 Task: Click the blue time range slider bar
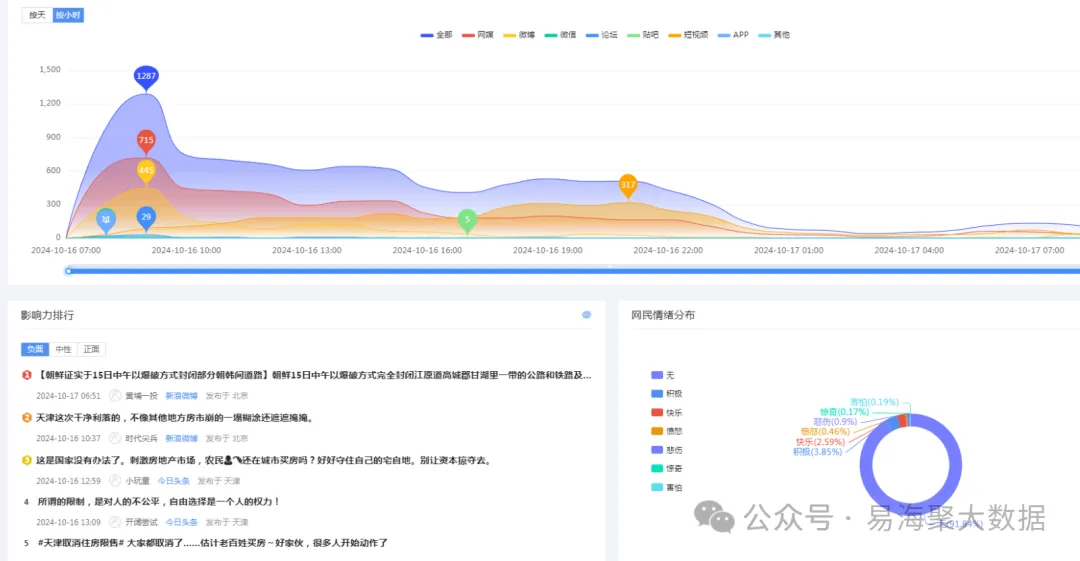coord(574,271)
